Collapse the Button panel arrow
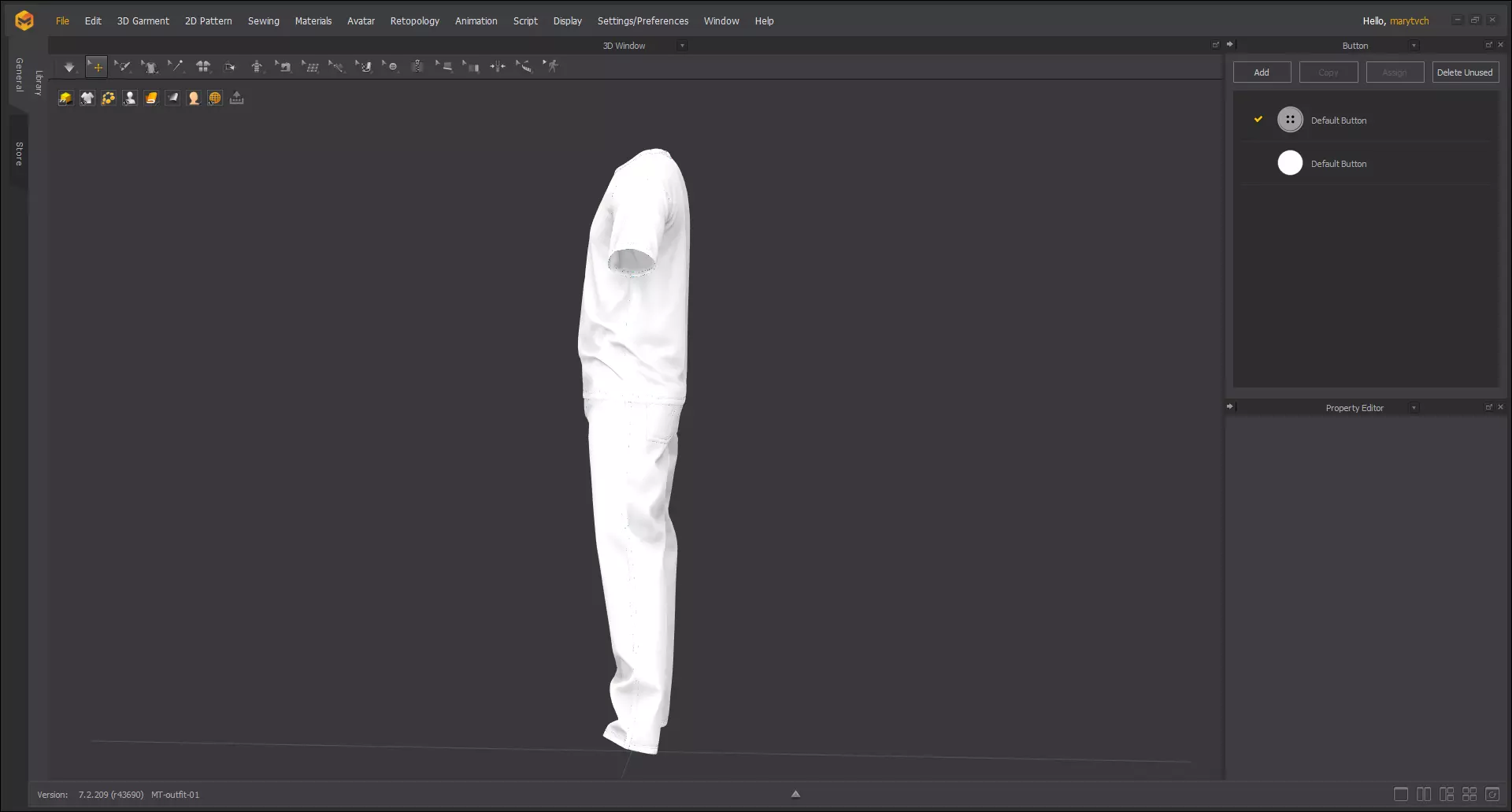The image size is (1512, 812). (x=1230, y=45)
